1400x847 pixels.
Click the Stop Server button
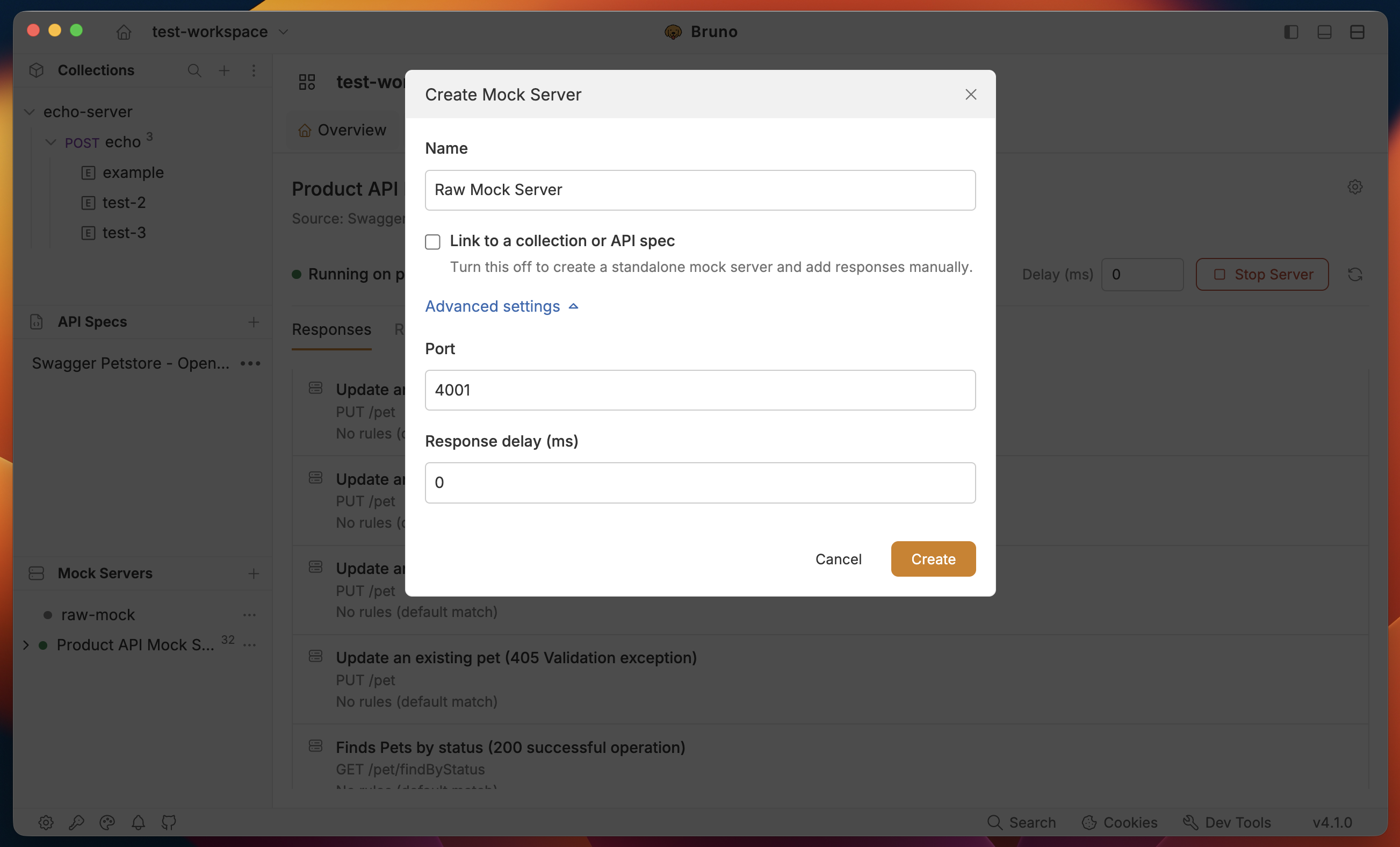click(1262, 275)
